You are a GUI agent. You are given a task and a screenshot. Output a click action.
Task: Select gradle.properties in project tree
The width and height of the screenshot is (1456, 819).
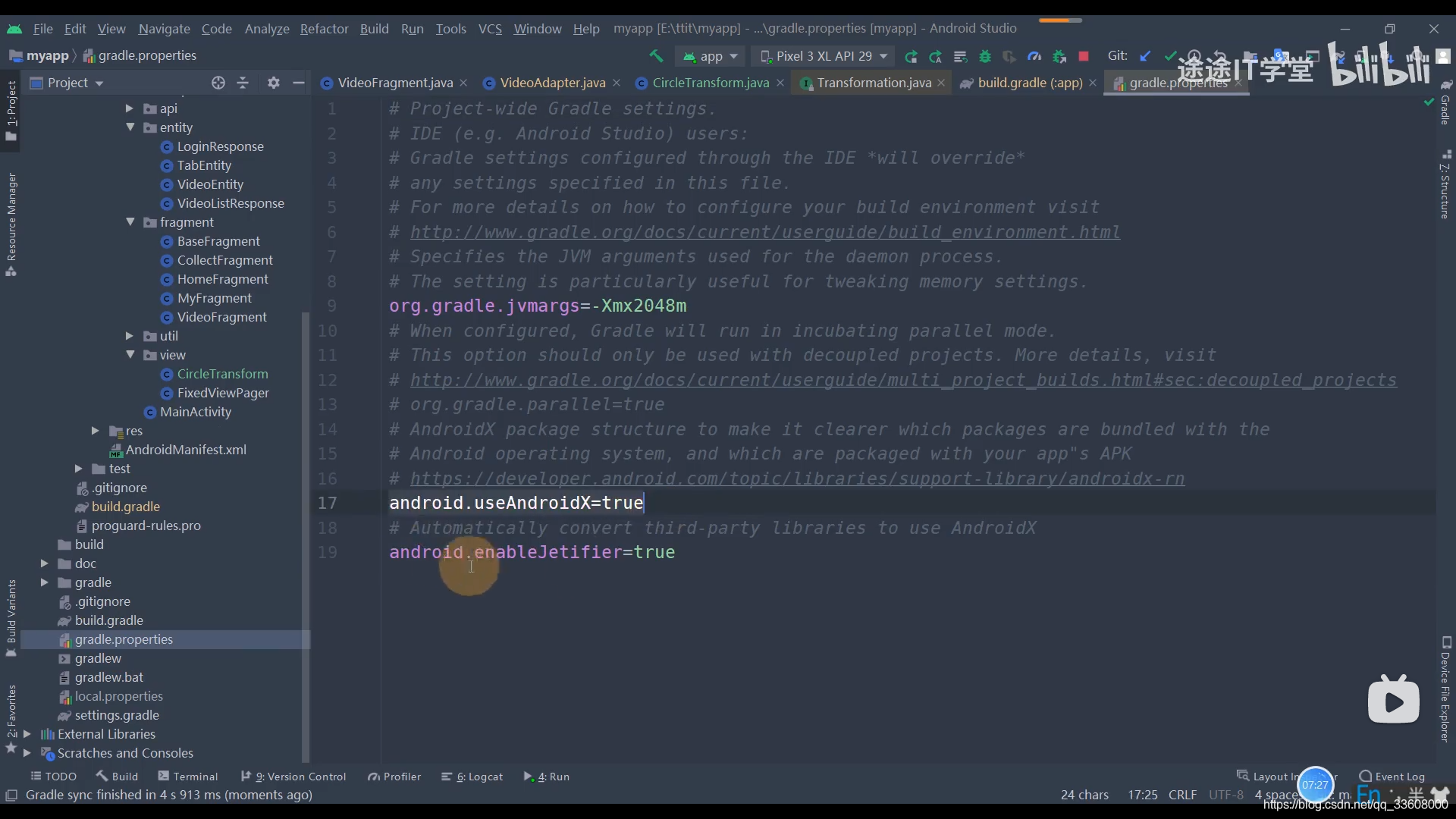(x=165, y=639)
